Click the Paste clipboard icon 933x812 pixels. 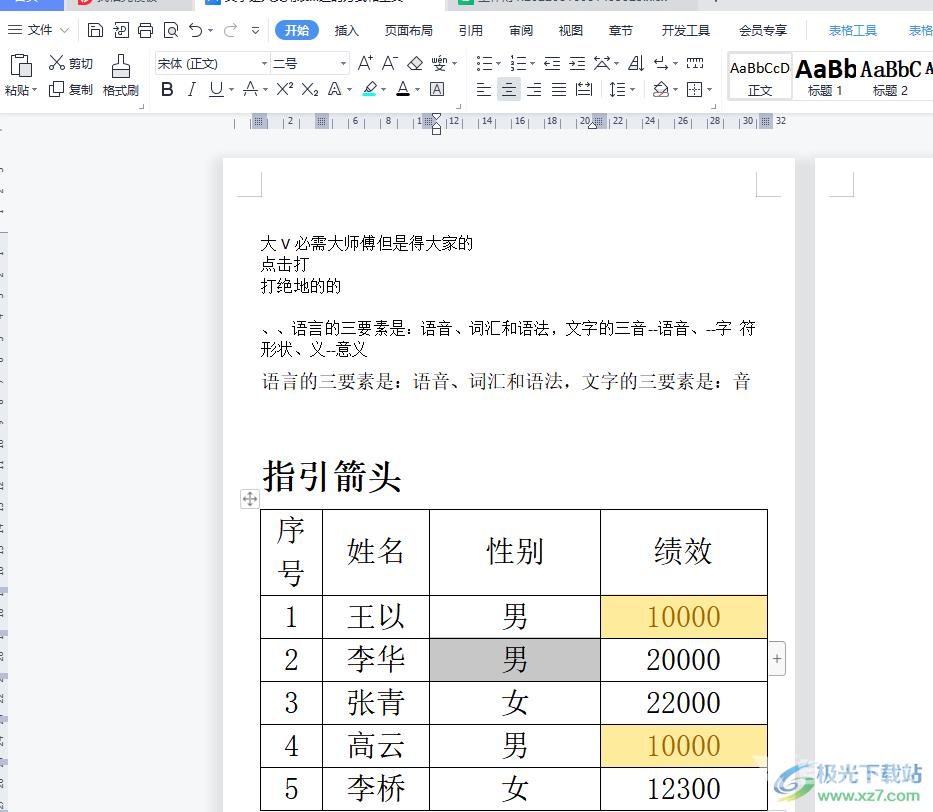[x=21, y=65]
